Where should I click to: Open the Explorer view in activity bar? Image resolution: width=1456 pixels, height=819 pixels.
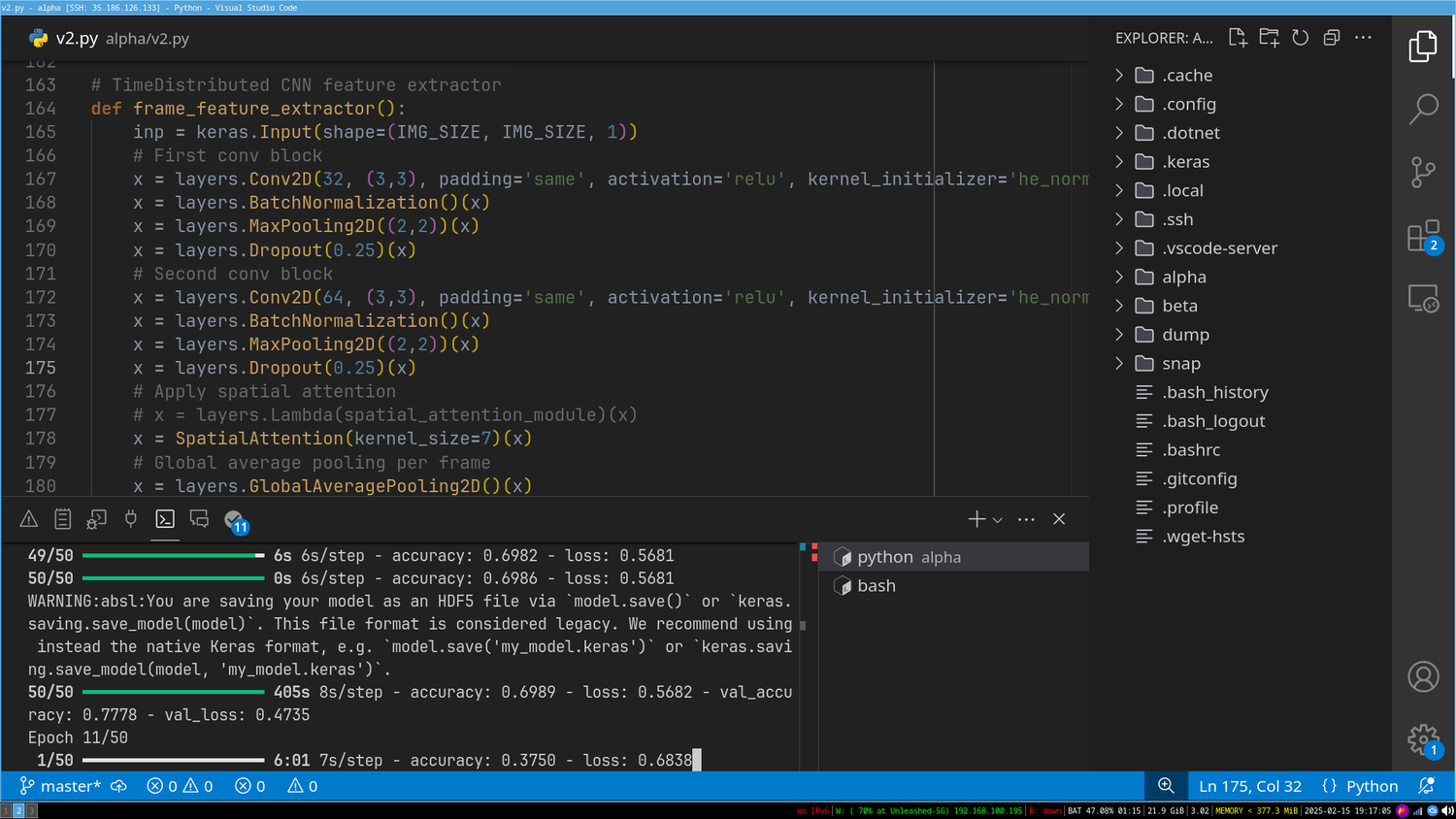[1423, 46]
